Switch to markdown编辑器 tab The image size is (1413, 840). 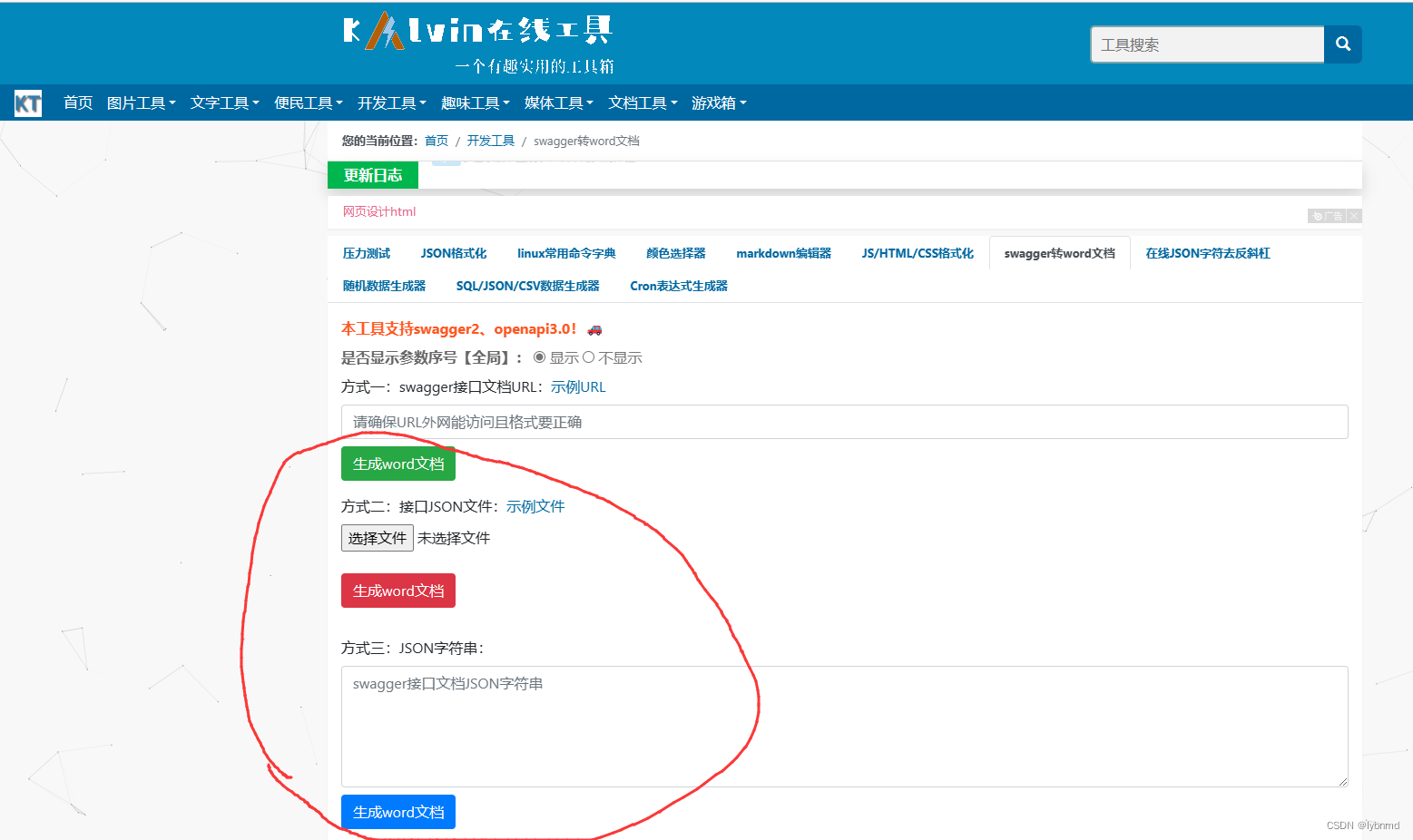point(783,253)
